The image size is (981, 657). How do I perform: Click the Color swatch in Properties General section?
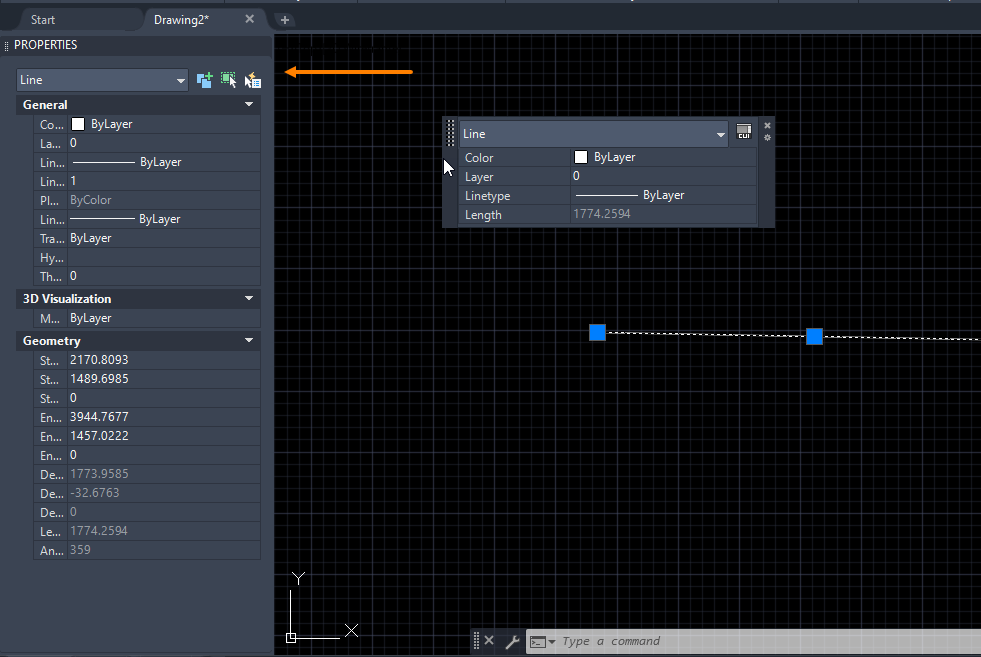pos(78,124)
